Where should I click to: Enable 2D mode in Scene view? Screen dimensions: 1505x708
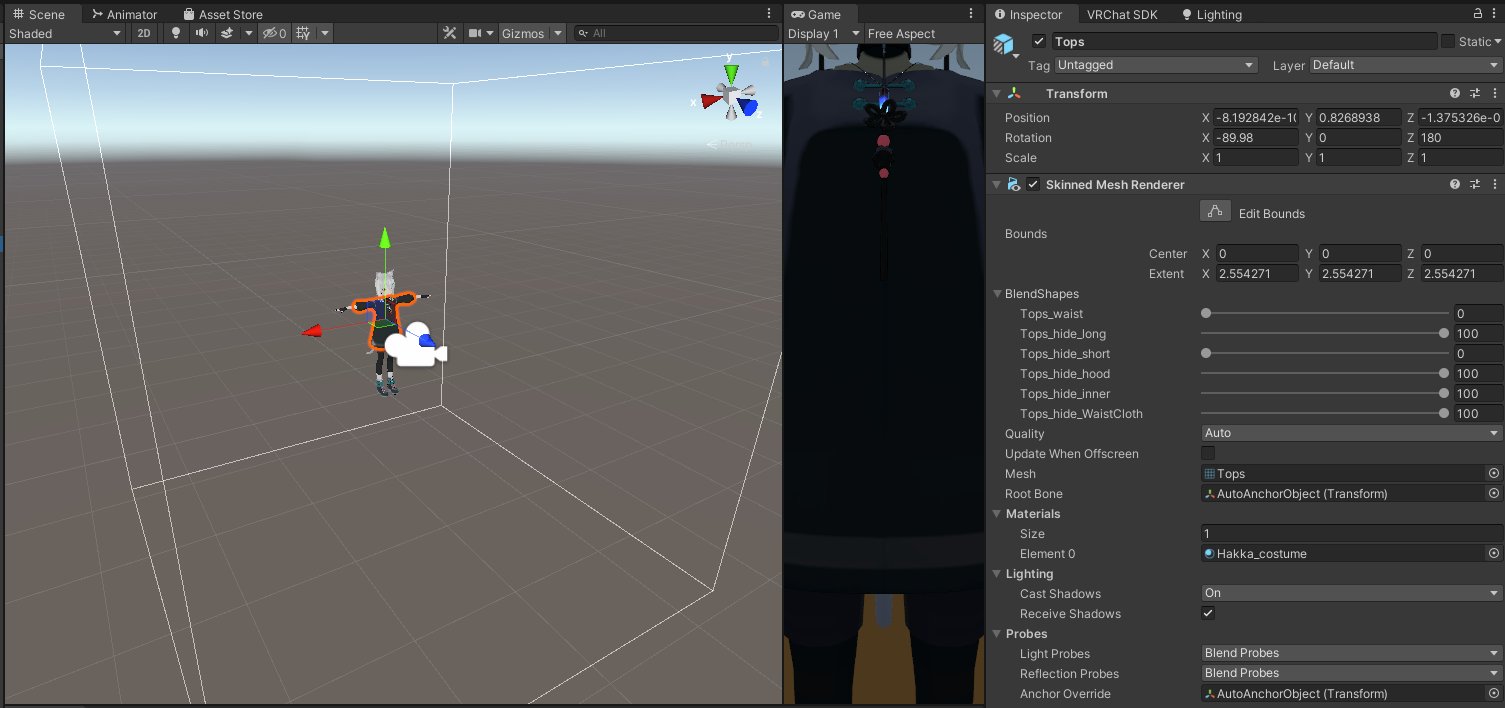coord(143,33)
